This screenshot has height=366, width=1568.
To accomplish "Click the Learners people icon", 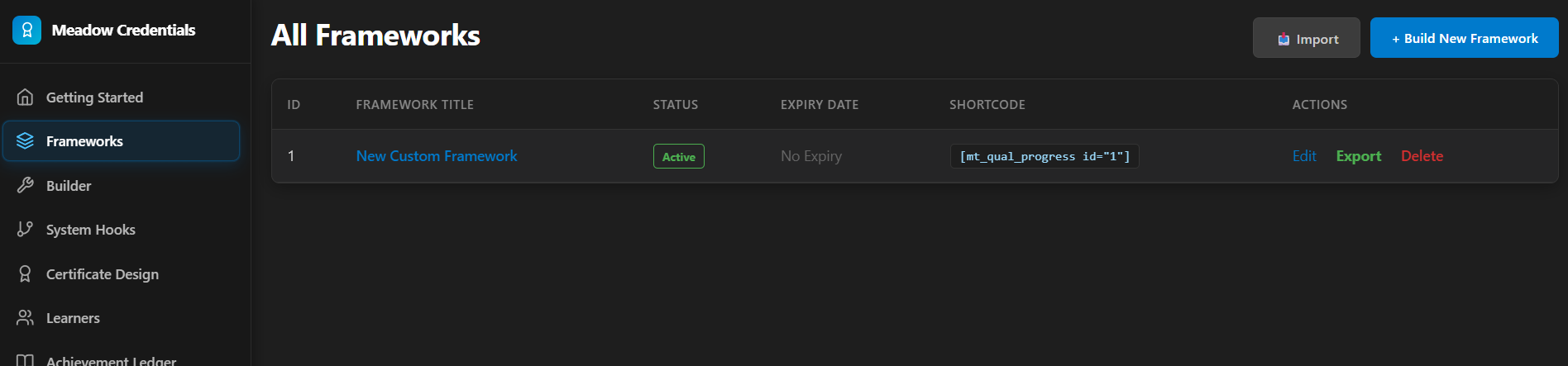I will pyautogui.click(x=26, y=318).
